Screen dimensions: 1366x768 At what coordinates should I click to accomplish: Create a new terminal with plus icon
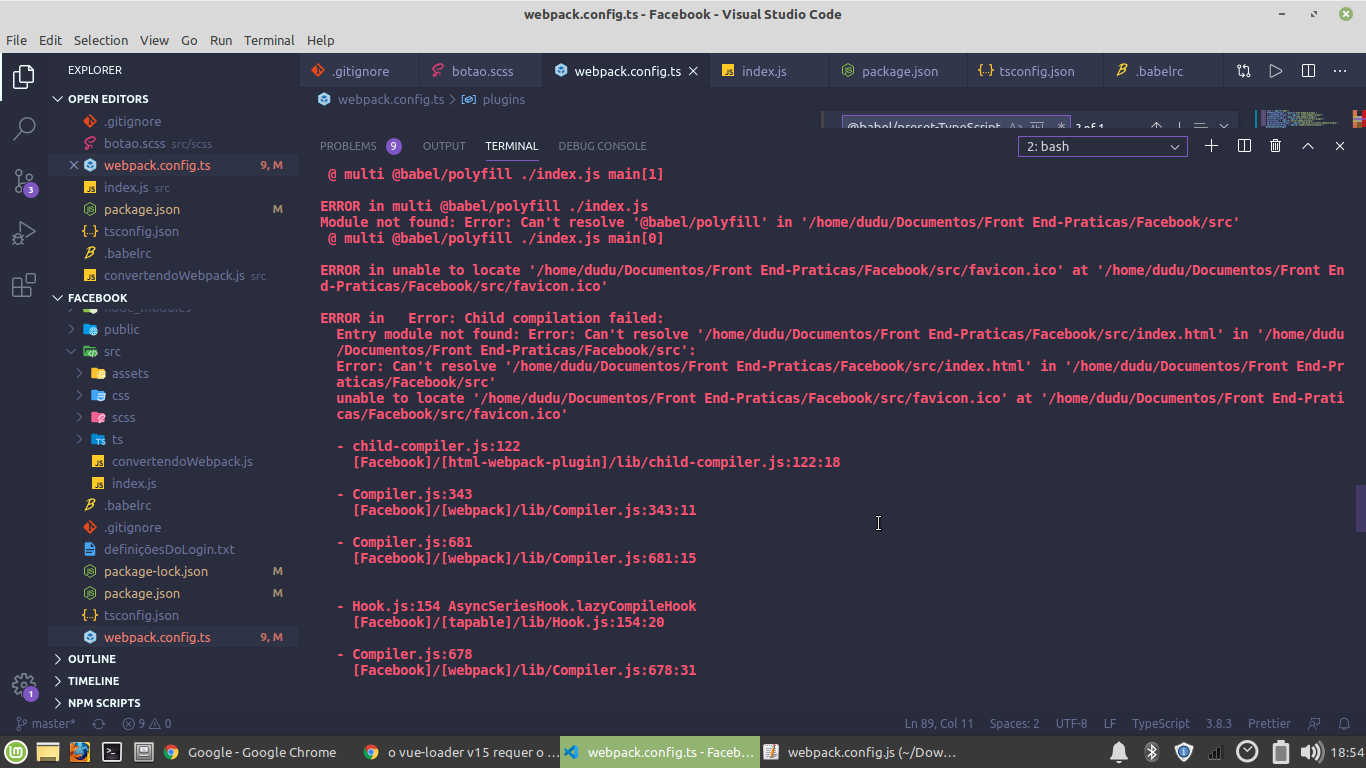[1211, 146]
